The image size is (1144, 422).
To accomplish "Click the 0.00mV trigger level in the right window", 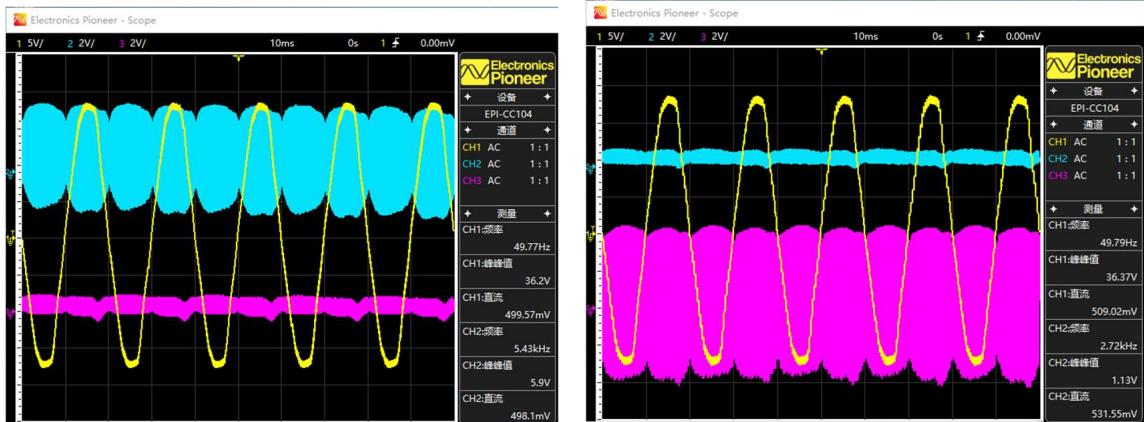I will click(x=1023, y=36).
